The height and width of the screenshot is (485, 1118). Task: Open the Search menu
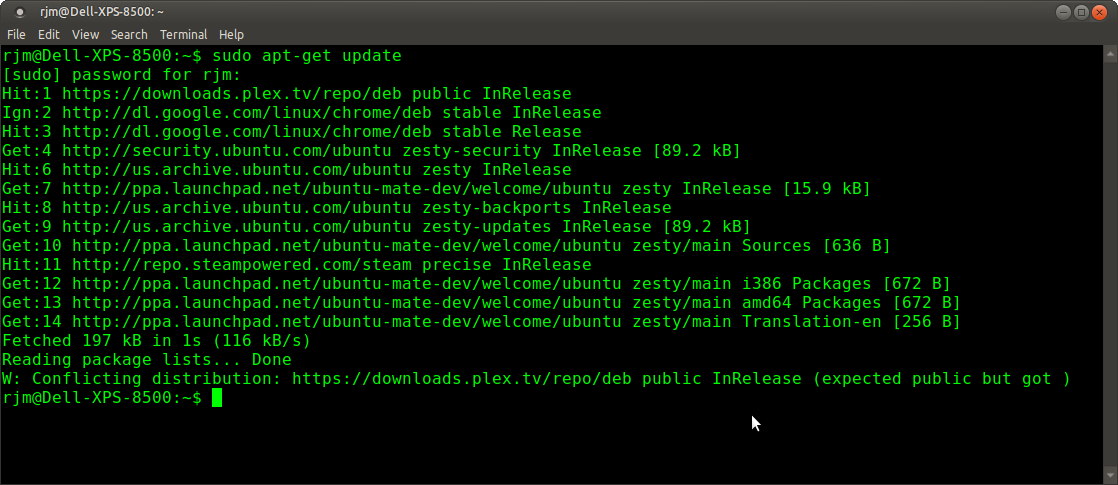click(x=129, y=34)
